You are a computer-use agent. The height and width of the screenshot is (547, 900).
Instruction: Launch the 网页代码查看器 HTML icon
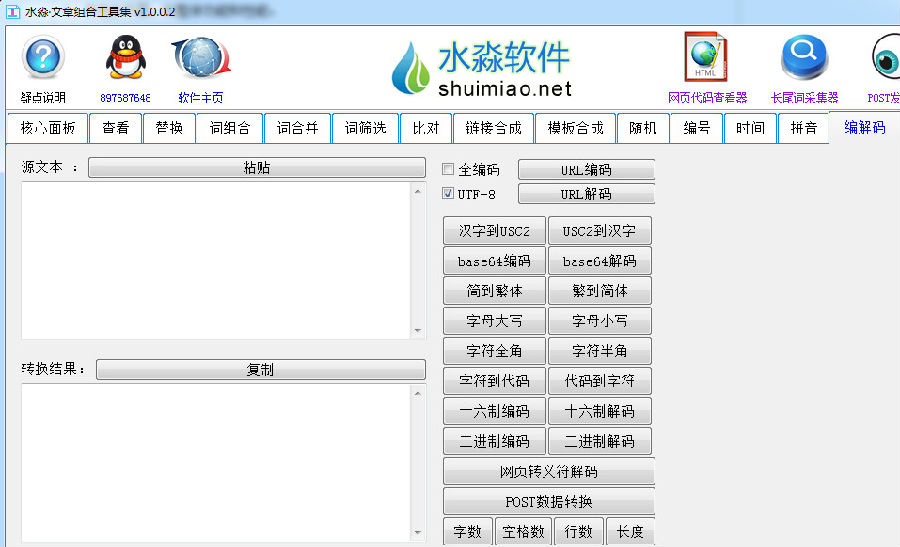click(706, 56)
